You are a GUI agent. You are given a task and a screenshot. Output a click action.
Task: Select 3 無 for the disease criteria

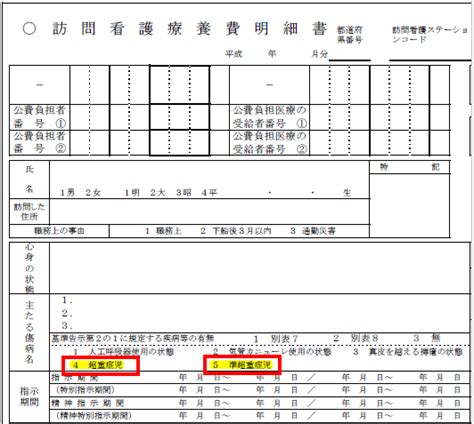427,338
